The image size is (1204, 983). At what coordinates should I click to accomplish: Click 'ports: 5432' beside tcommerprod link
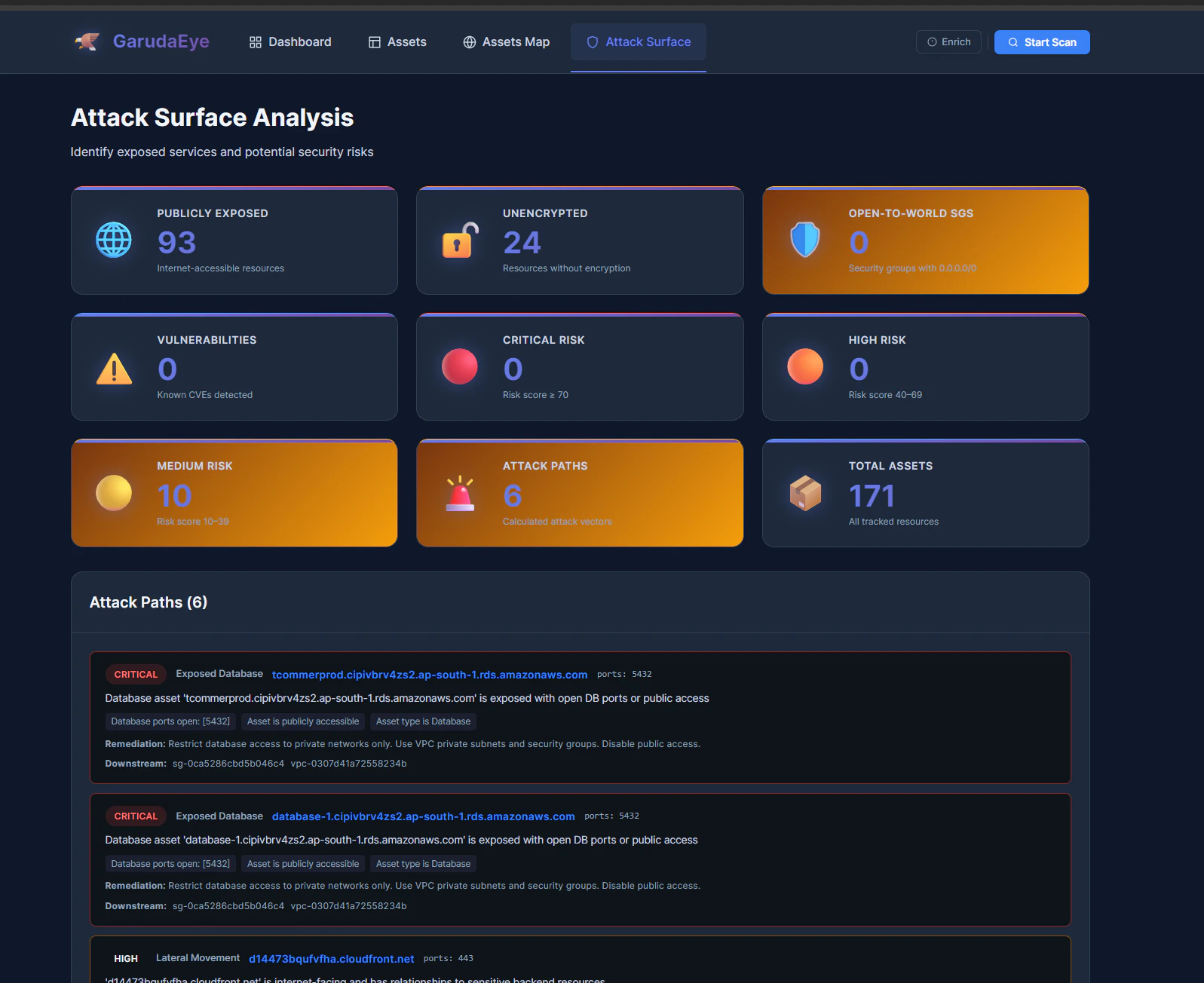[x=624, y=675]
